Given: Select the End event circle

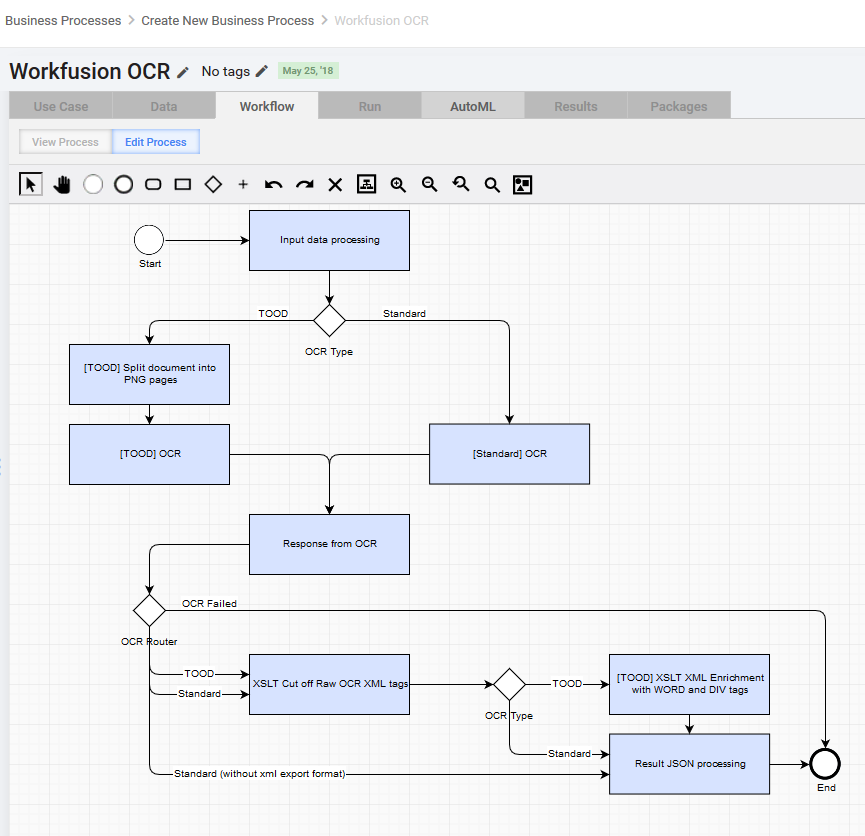Looking at the screenshot, I should [x=825, y=764].
